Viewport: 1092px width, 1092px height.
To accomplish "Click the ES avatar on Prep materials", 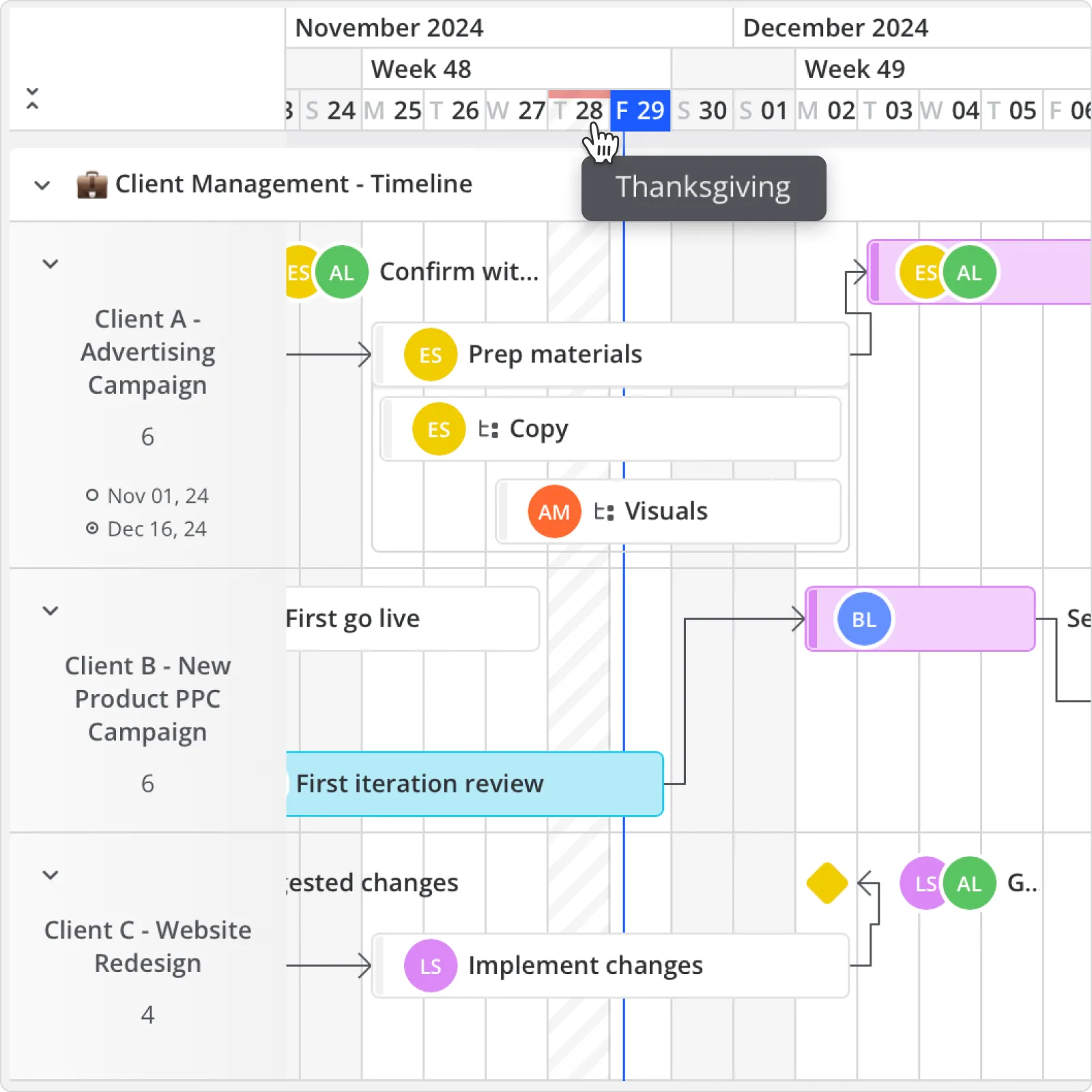I will pos(430,354).
